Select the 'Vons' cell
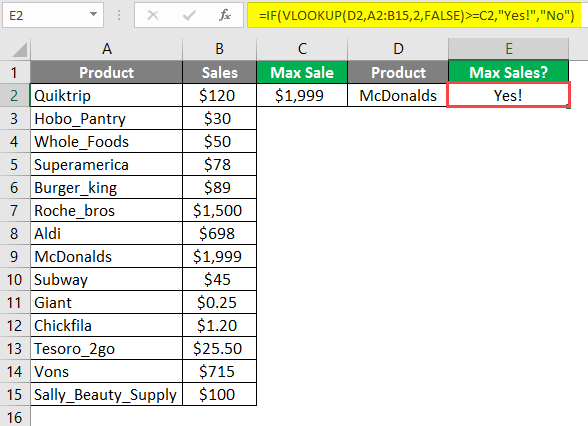 [106, 371]
